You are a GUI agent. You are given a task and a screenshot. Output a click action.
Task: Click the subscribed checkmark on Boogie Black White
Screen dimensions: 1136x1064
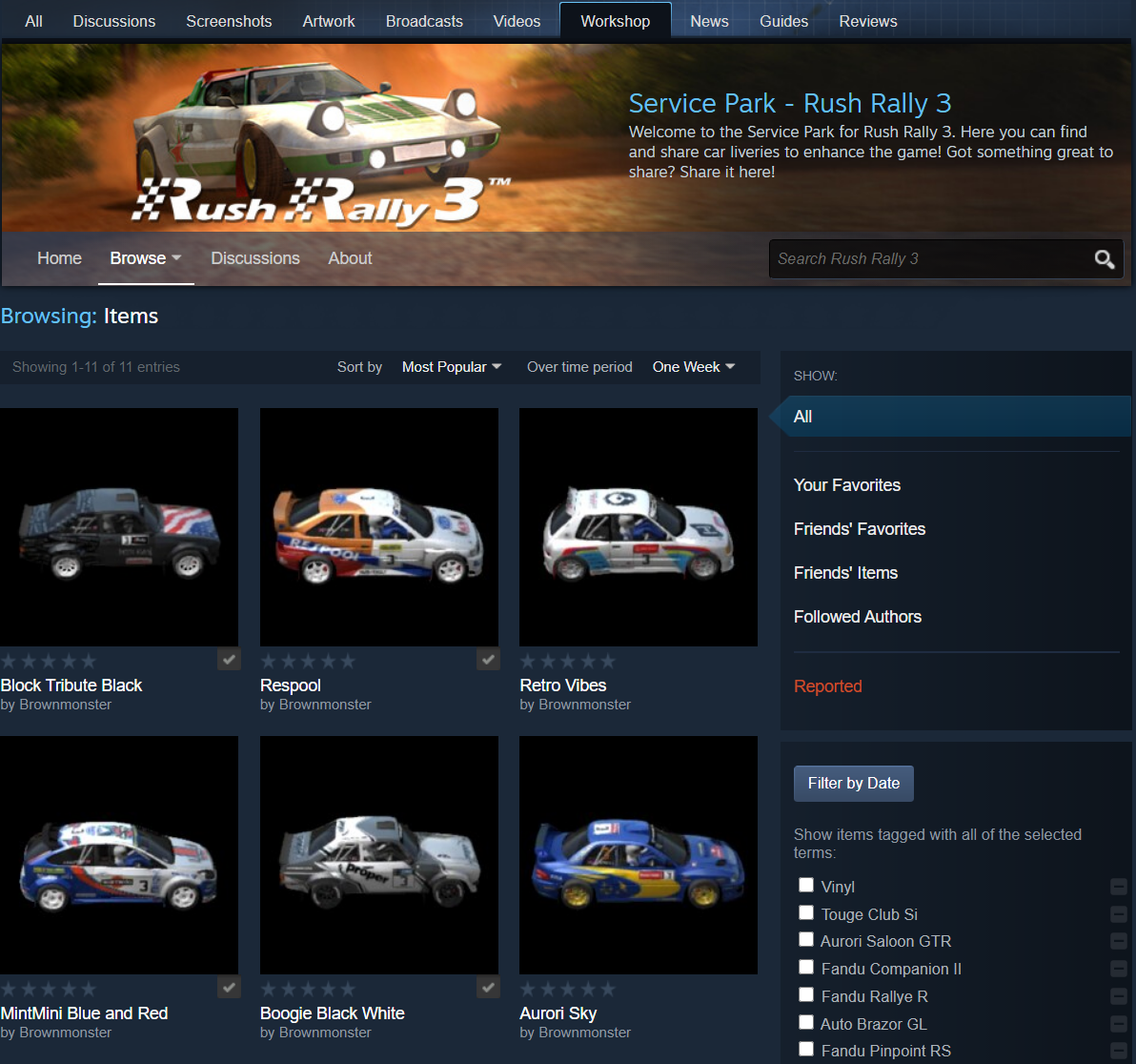tap(488, 987)
